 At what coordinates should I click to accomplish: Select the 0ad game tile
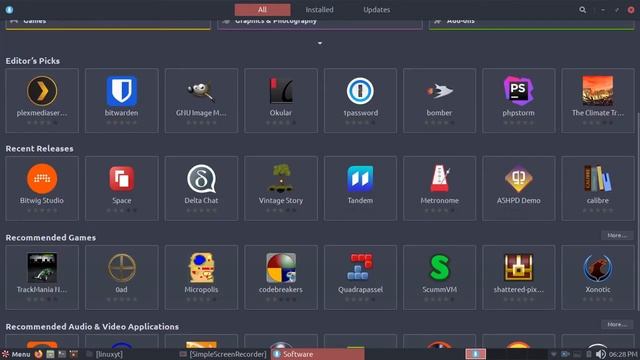[x=122, y=277]
